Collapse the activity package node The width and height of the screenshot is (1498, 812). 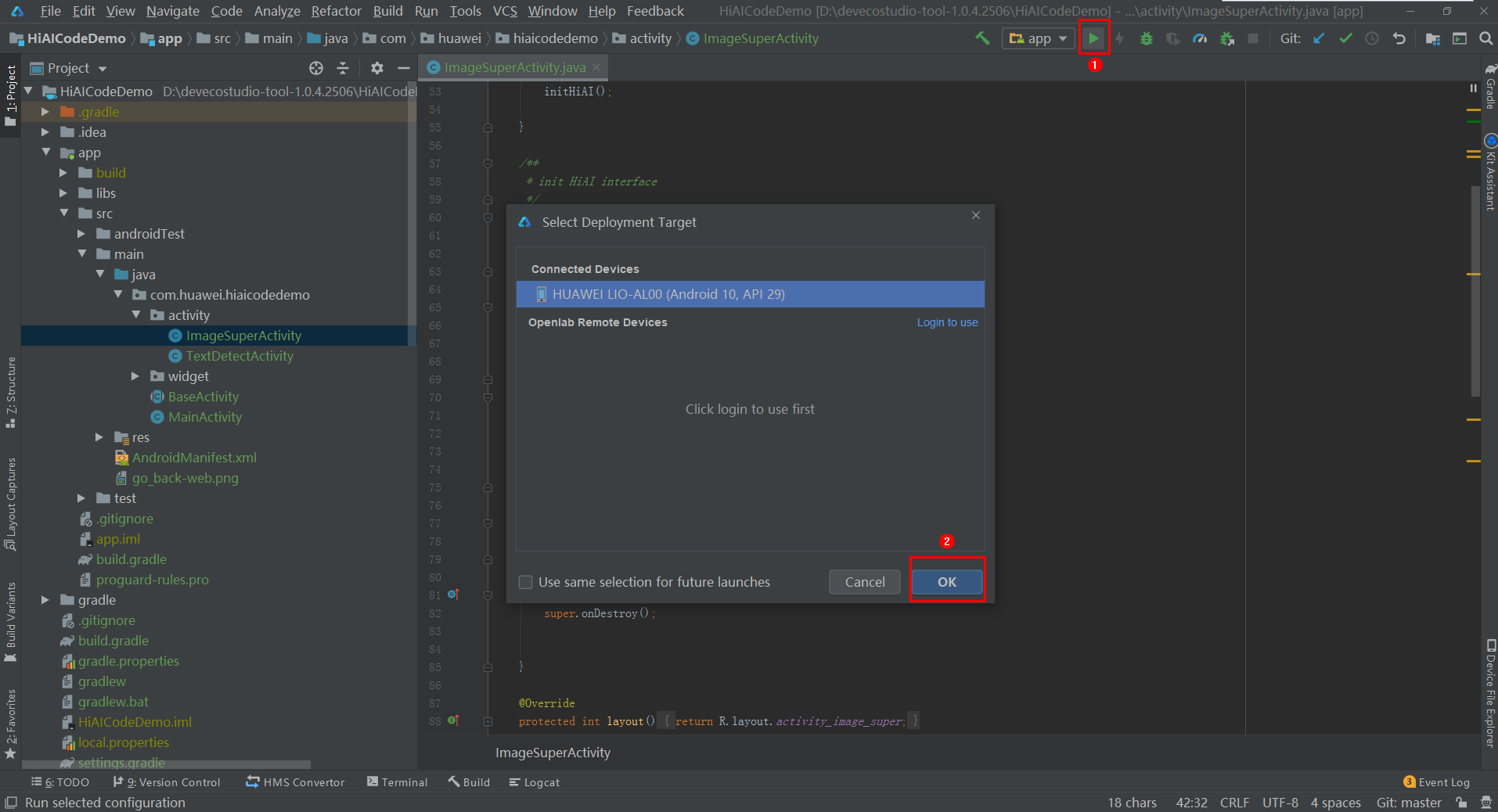pos(136,315)
